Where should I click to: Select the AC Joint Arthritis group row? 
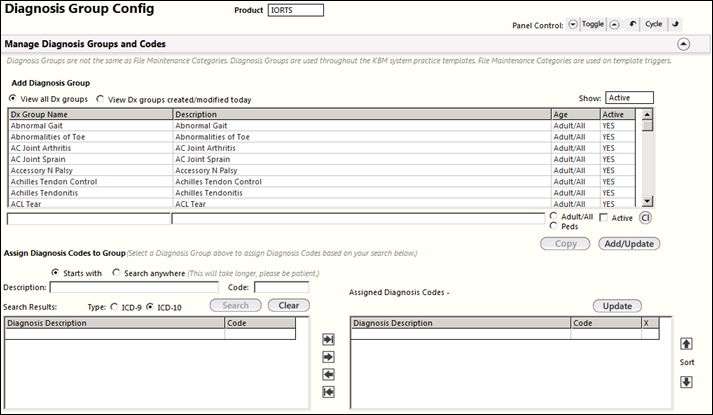(322, 148)
